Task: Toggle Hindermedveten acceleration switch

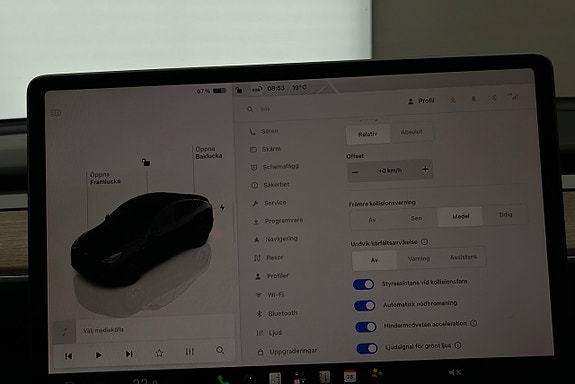Action: tap(366, 327)
